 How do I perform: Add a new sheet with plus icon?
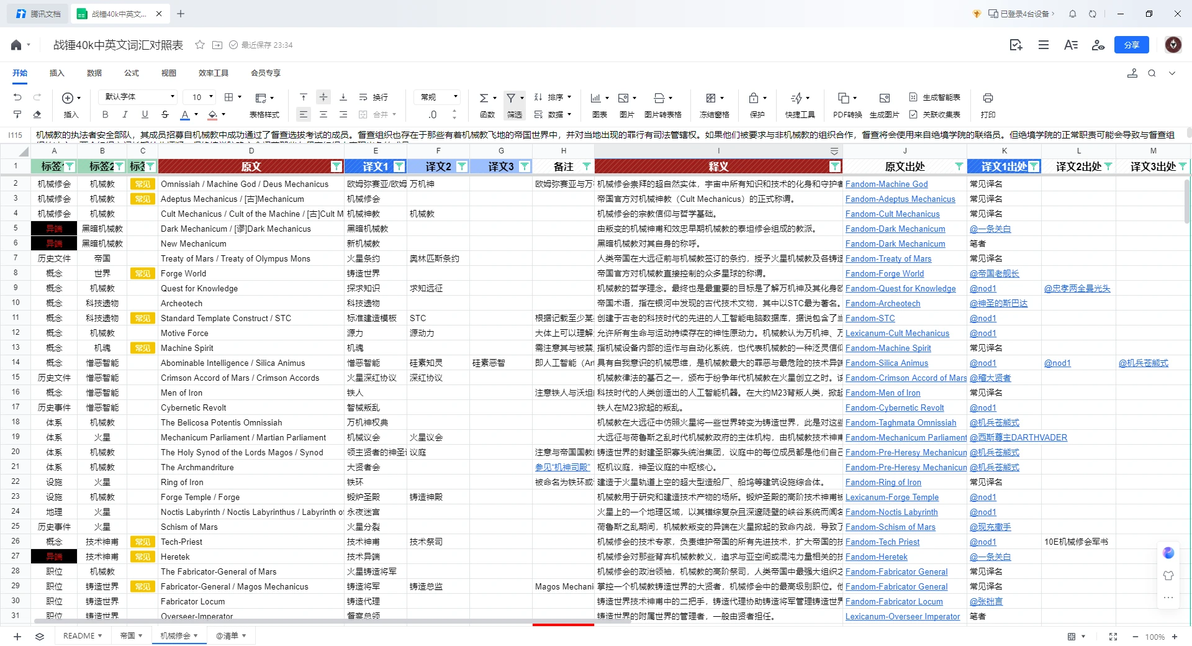(x=17, y=636)
